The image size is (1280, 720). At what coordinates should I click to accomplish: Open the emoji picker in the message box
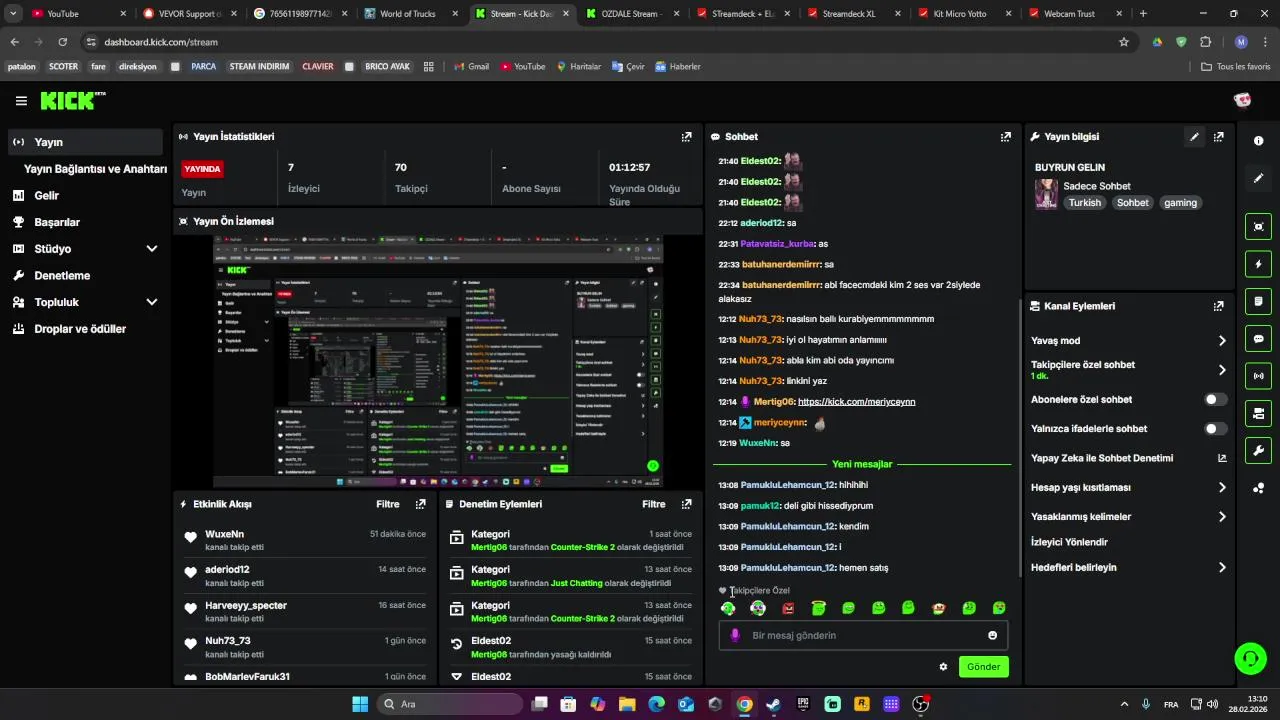pyautogui.click(x=992, y=635)
